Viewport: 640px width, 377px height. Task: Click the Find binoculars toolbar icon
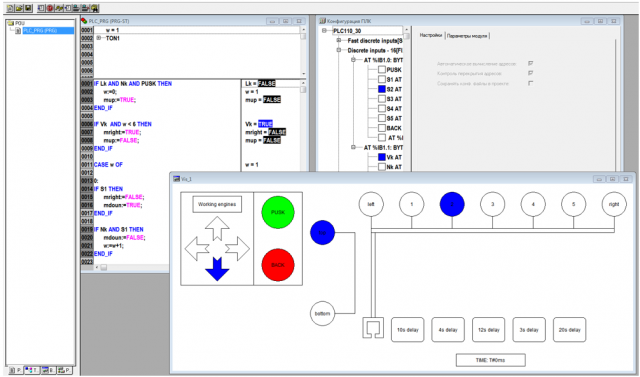[x=95, y=8]
